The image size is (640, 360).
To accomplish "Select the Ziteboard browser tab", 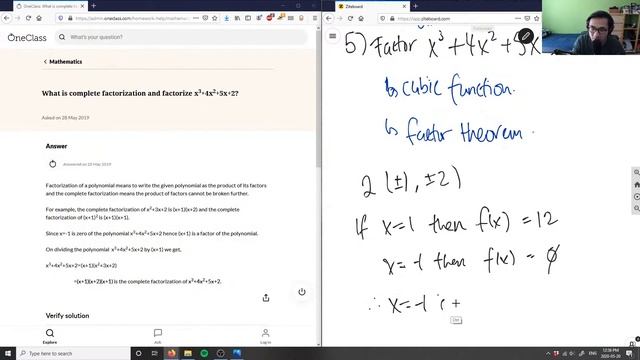I will point(372,6).
